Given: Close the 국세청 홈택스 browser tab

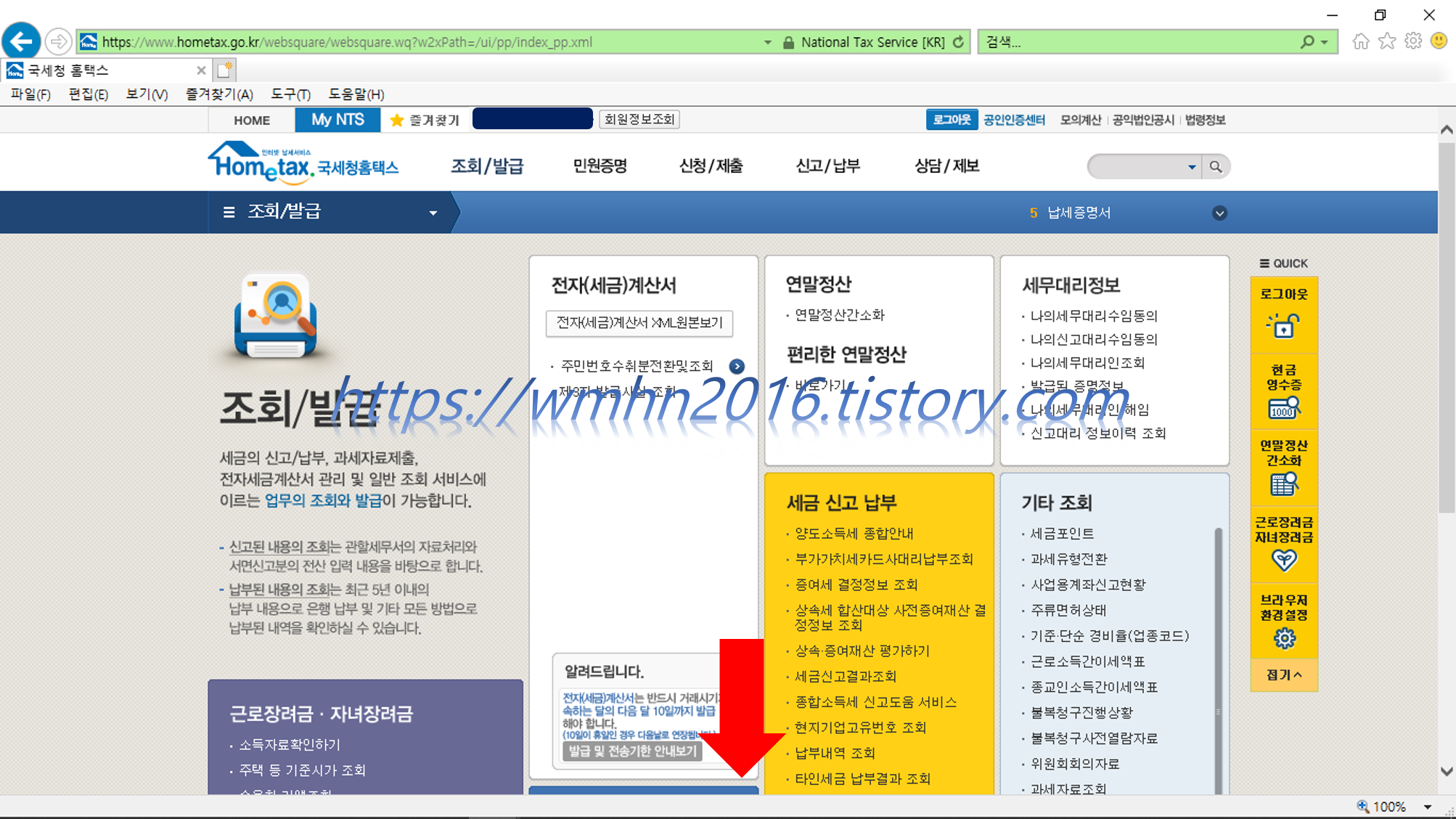Looking at the screenshot, I should coord(201,70).
